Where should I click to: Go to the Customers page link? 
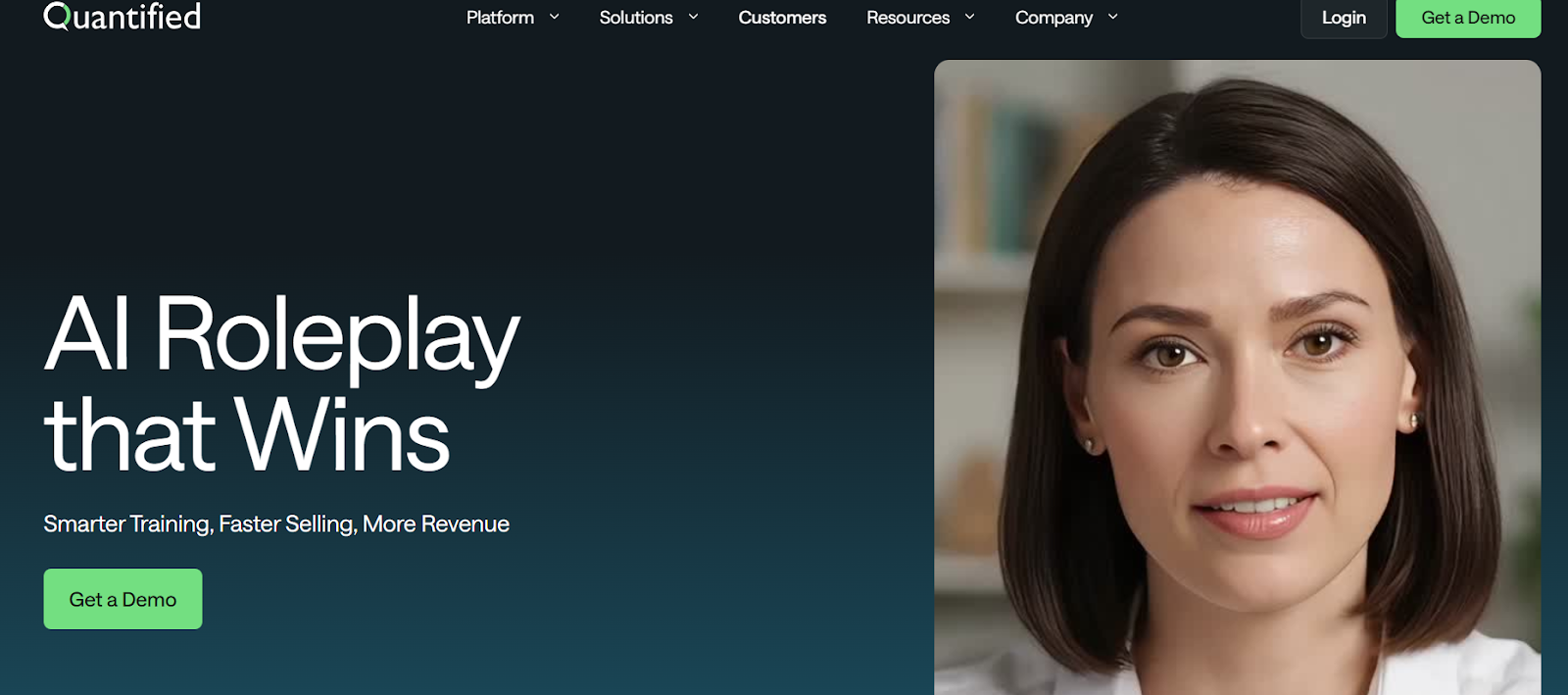[x=782, y=18]
